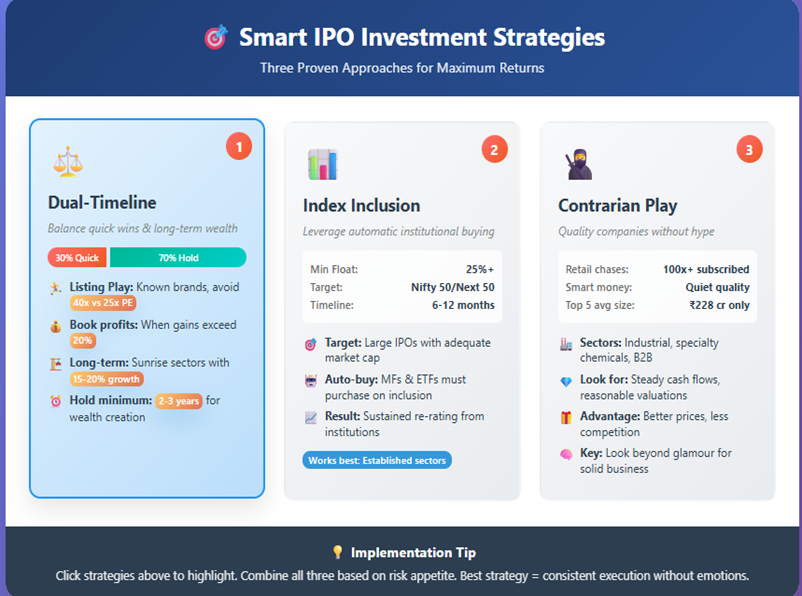
Task: Select the Dual-Timeline strategy heading
Action: coord(102,203)
